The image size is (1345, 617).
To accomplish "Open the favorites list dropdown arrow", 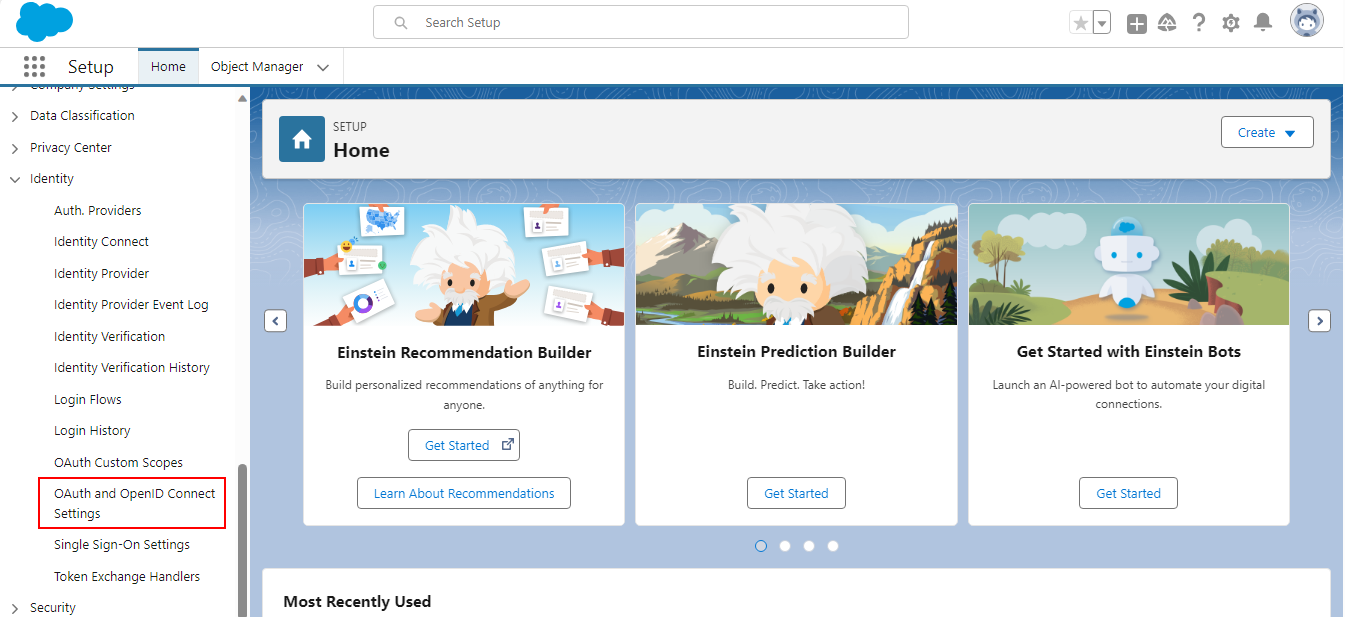I will click(x=1102, y=23).
